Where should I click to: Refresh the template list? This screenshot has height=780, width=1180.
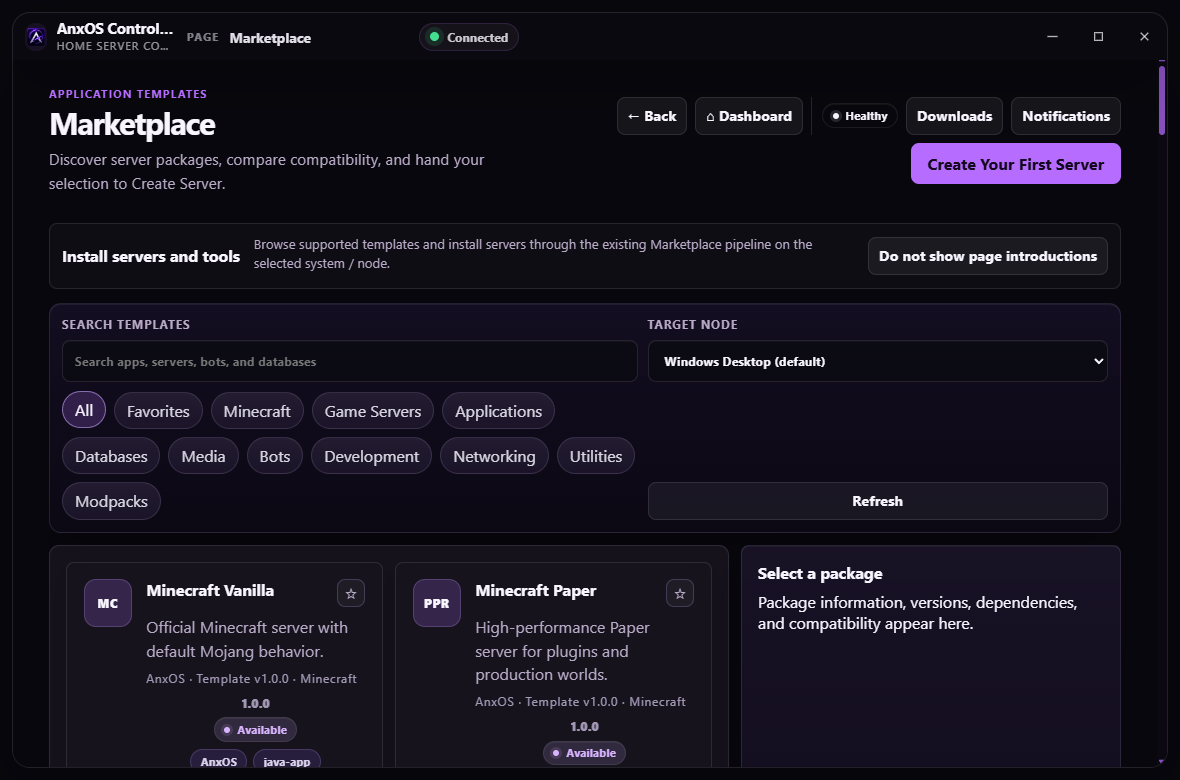(x=877, y=501)
